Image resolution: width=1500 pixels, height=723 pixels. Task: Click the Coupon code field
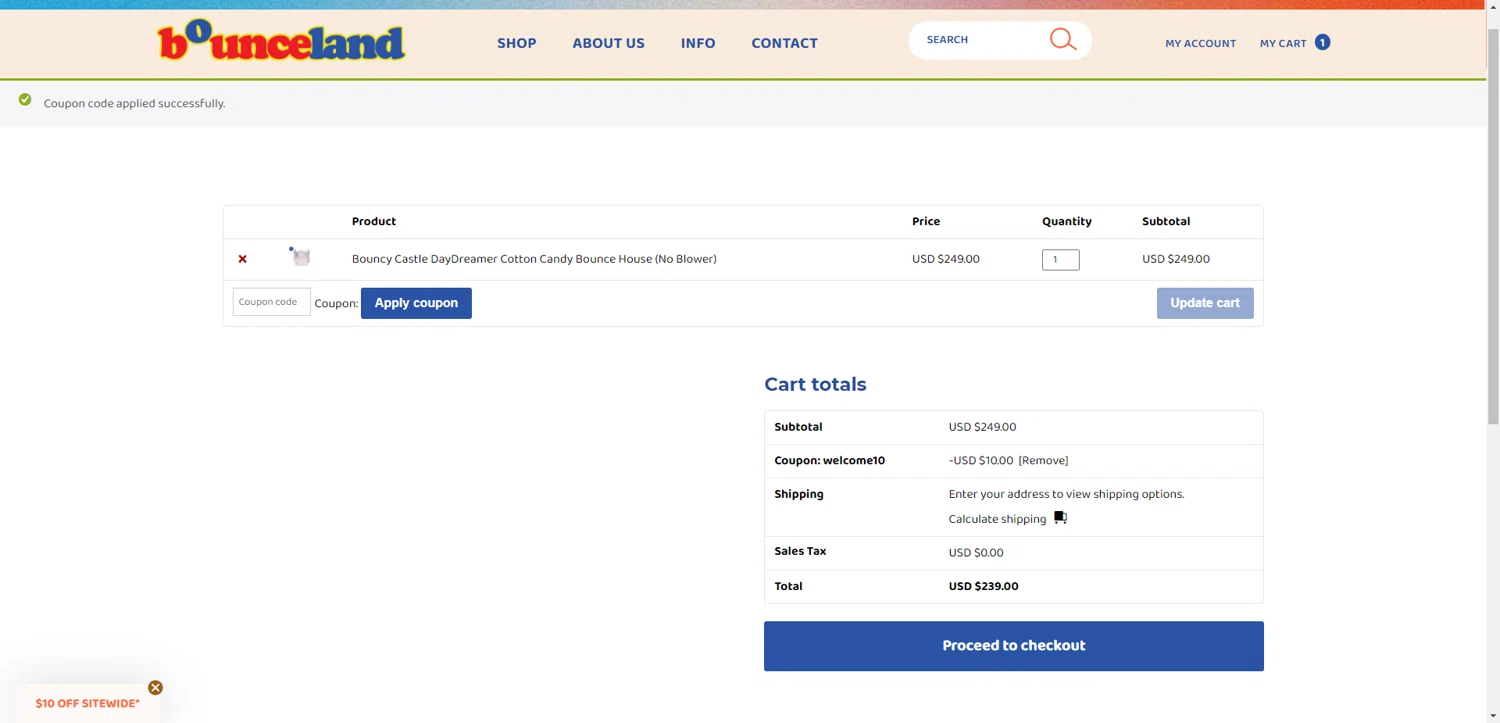[x=271, y=302]
